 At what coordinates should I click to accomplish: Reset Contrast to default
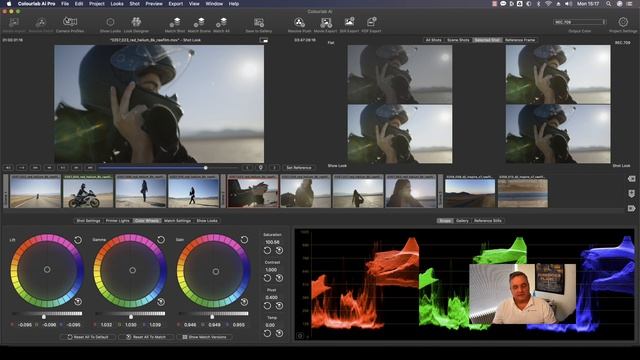(x=267, y=278)
